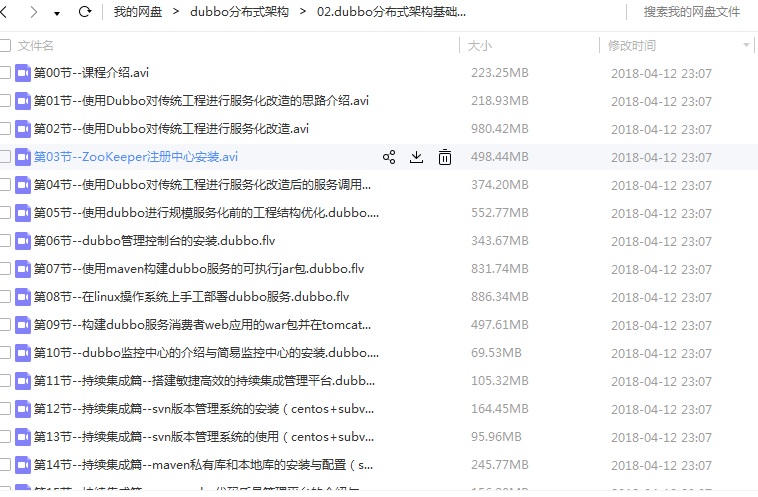Click the 980.42MB size cell
Screen dimensions: 758x497
[x=500, y=129]
